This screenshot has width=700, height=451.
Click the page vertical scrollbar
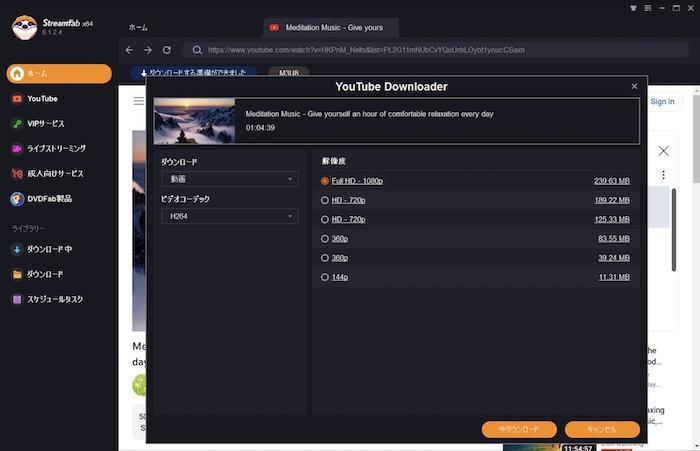tap(696, 138)
